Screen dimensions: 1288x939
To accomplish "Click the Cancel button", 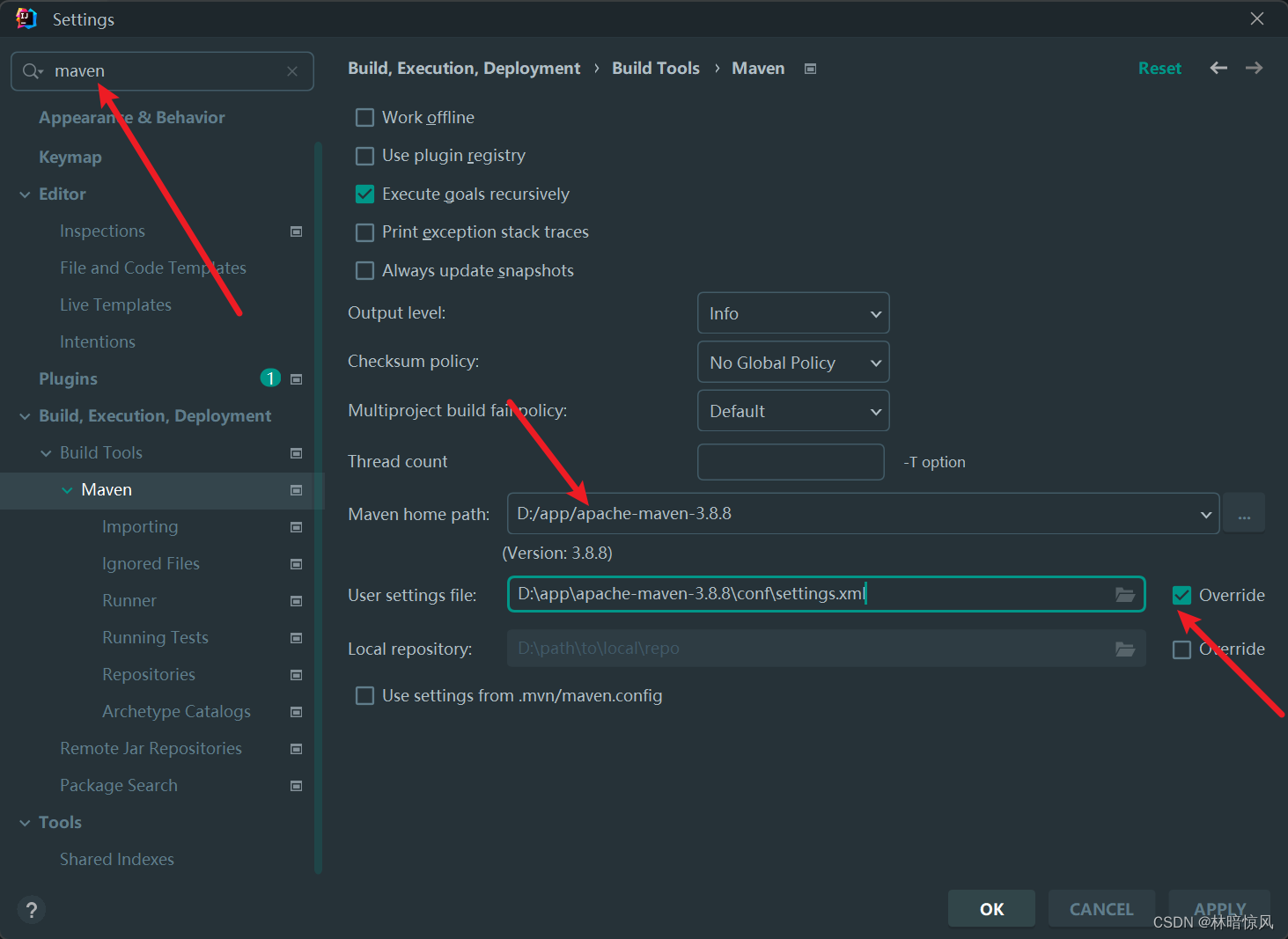I will tap(1101, 909).
